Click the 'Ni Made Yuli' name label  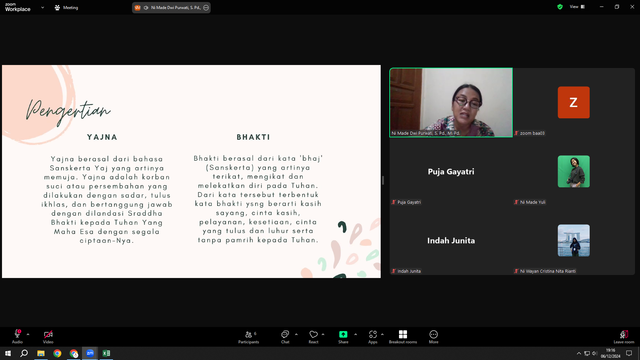(533, 202)
